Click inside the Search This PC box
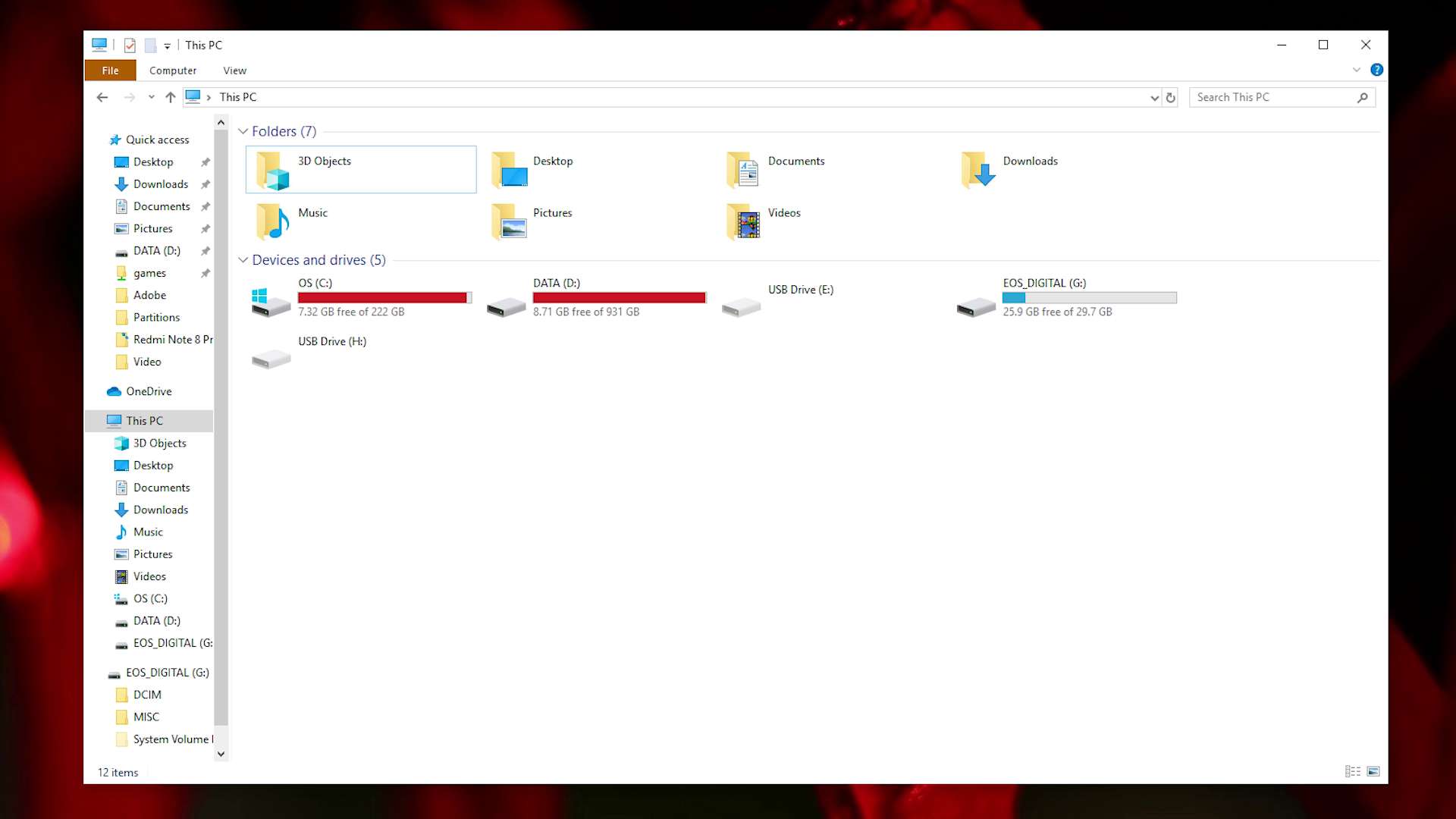 [1274, 97]
